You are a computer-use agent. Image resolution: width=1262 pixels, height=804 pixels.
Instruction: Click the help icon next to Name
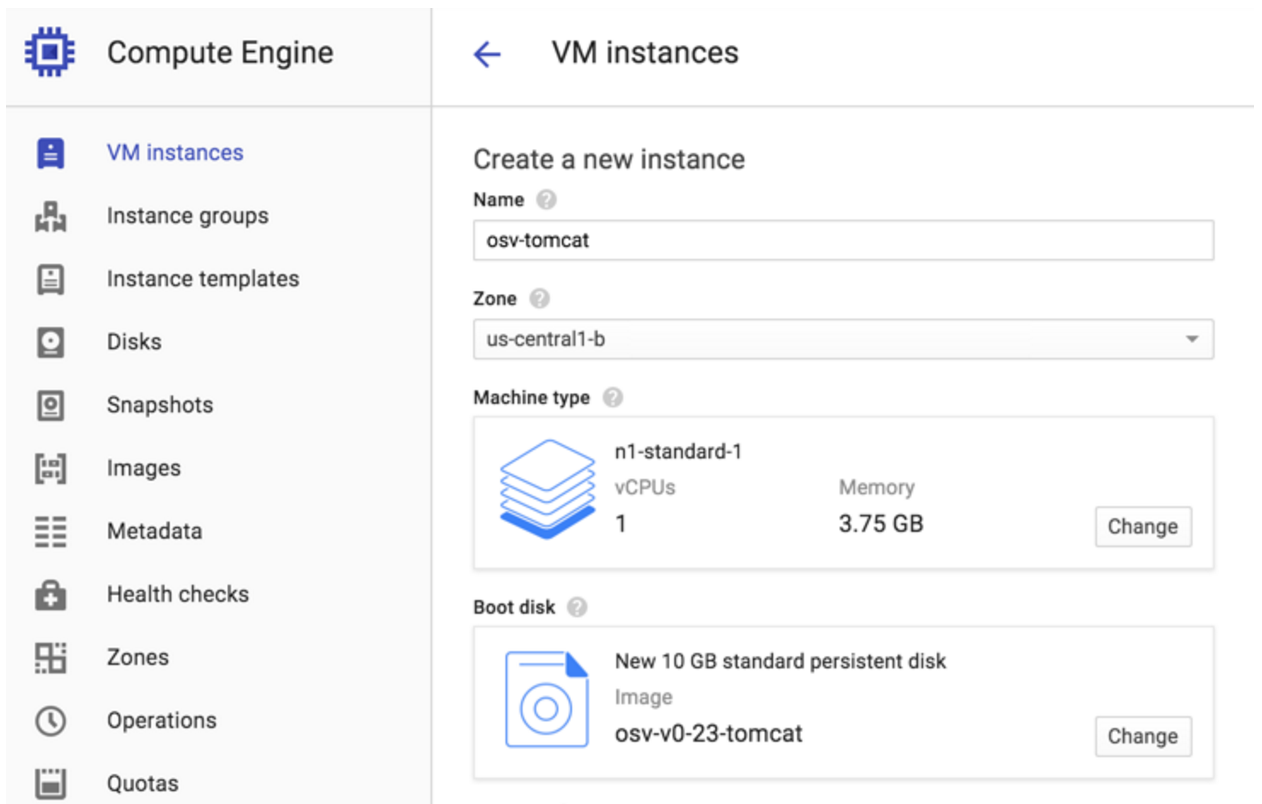click(546, 200)
